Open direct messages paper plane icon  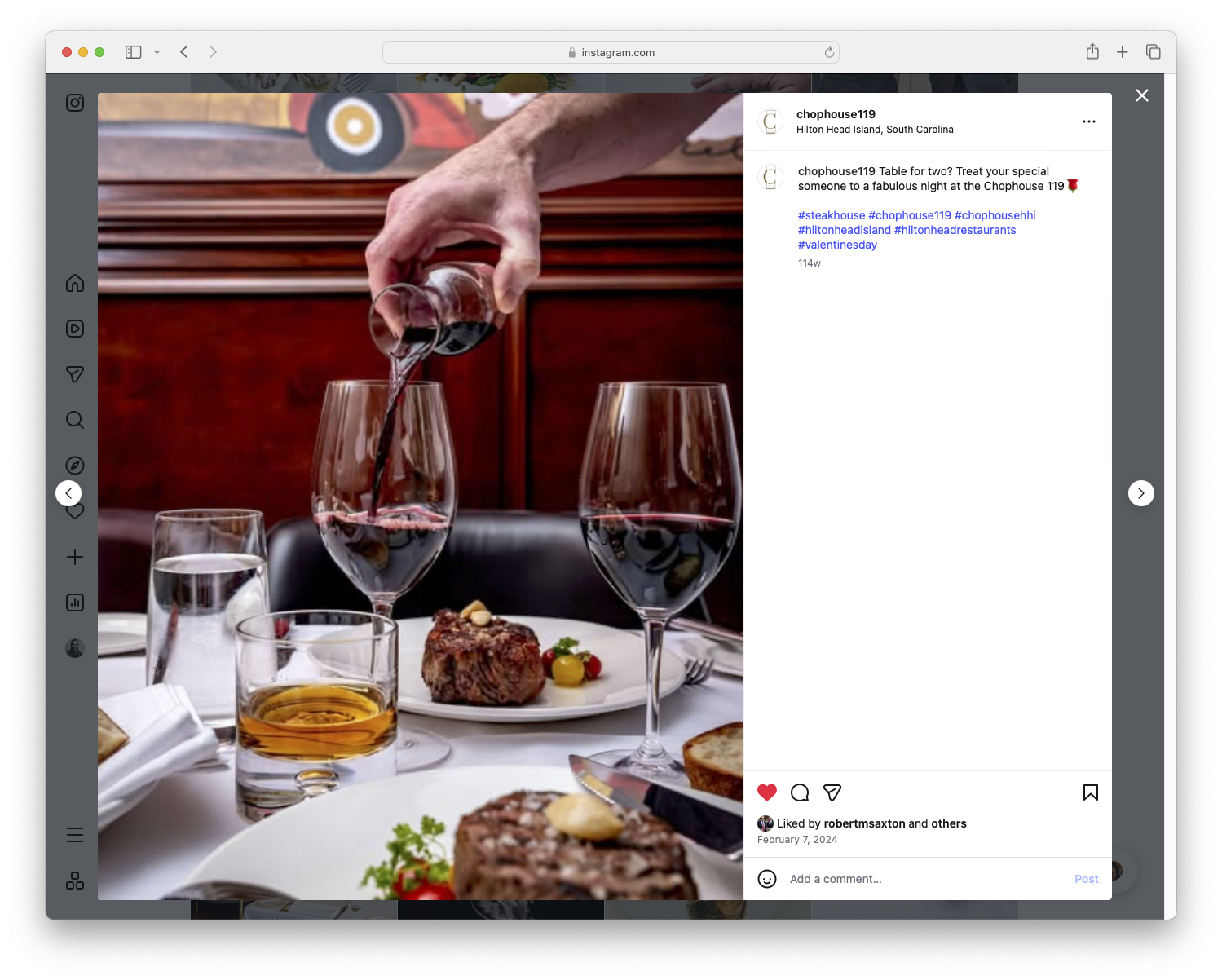tap(74, 374)
